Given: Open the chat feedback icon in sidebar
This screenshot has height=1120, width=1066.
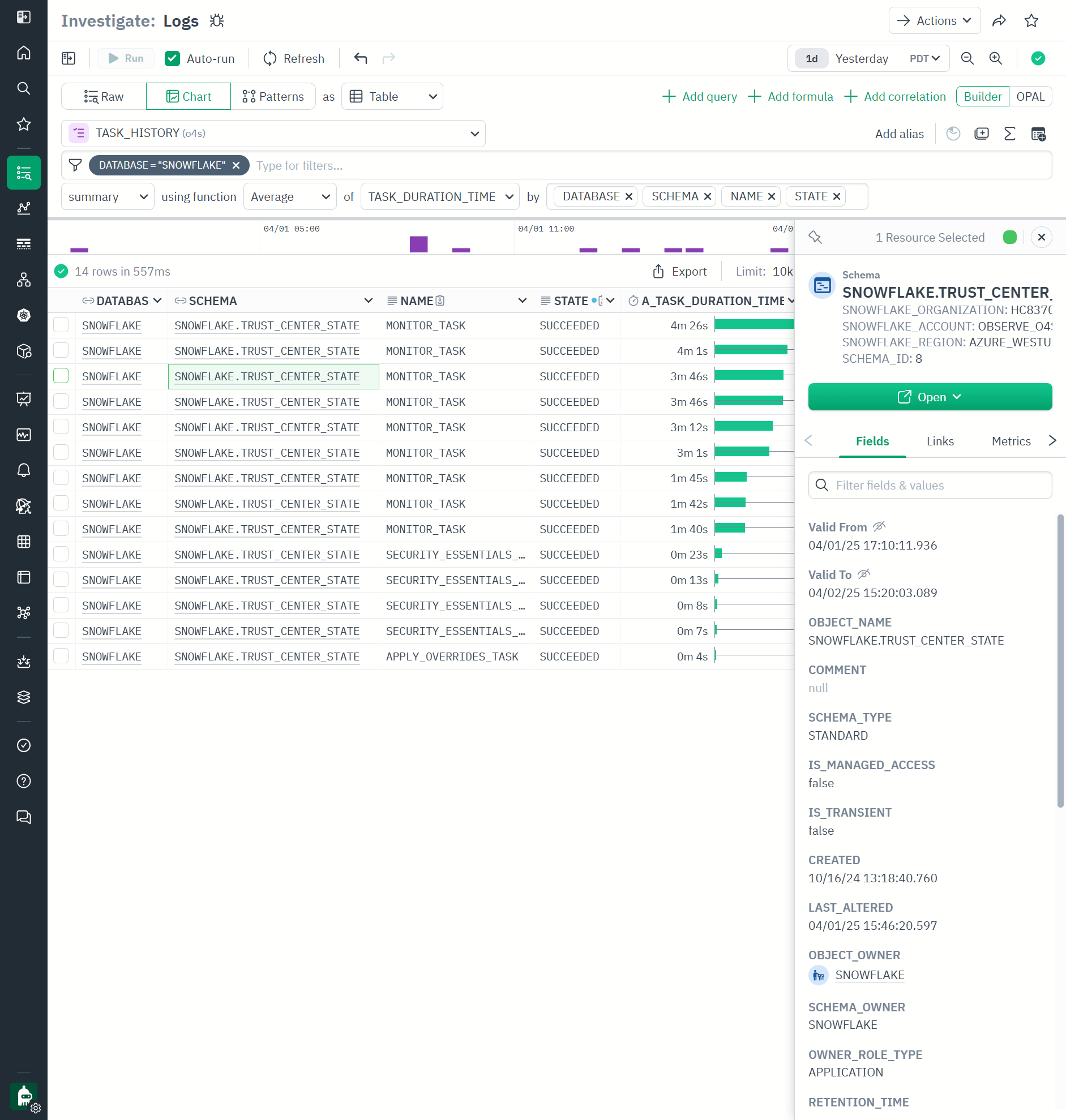Looking at the screenshot, I should click(x=23, y=817).
